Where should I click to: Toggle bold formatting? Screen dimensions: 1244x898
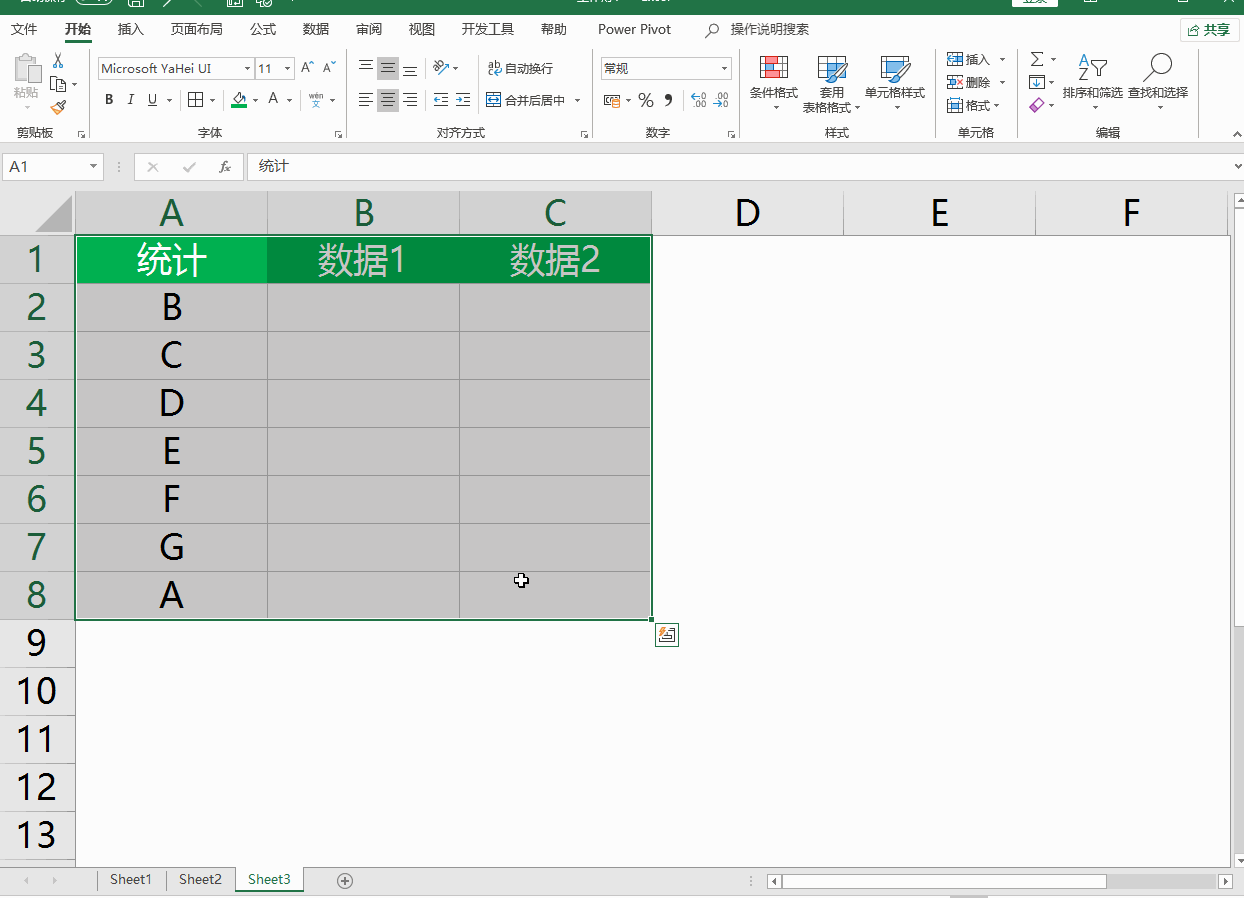(109, 100)
